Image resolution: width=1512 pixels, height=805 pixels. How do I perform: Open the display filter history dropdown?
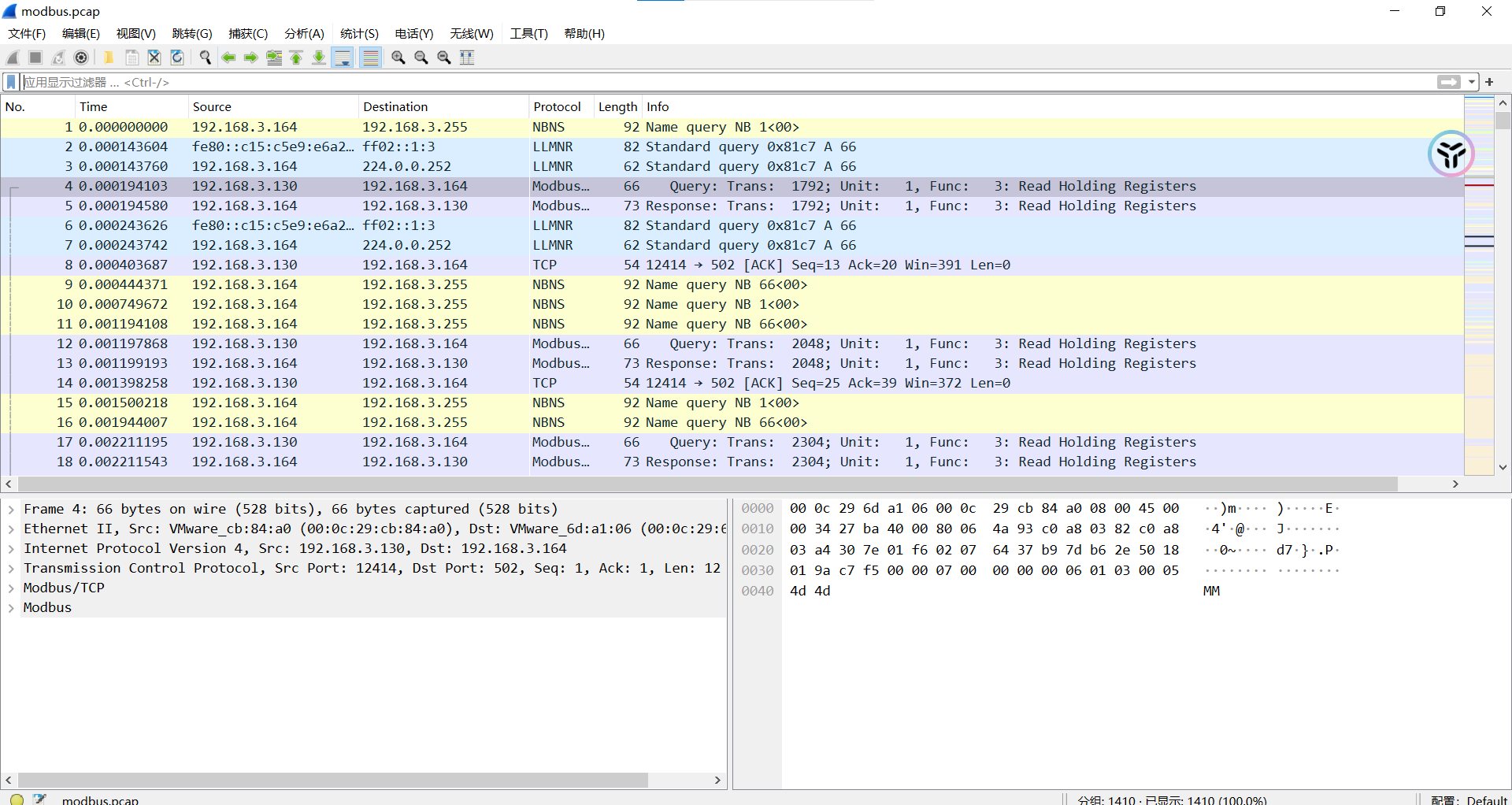pyautogui.click(x=1471, y=82)
